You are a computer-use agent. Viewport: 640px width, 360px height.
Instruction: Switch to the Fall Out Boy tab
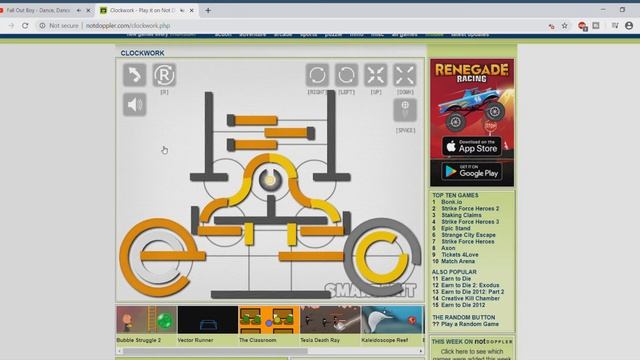(38, 11)
